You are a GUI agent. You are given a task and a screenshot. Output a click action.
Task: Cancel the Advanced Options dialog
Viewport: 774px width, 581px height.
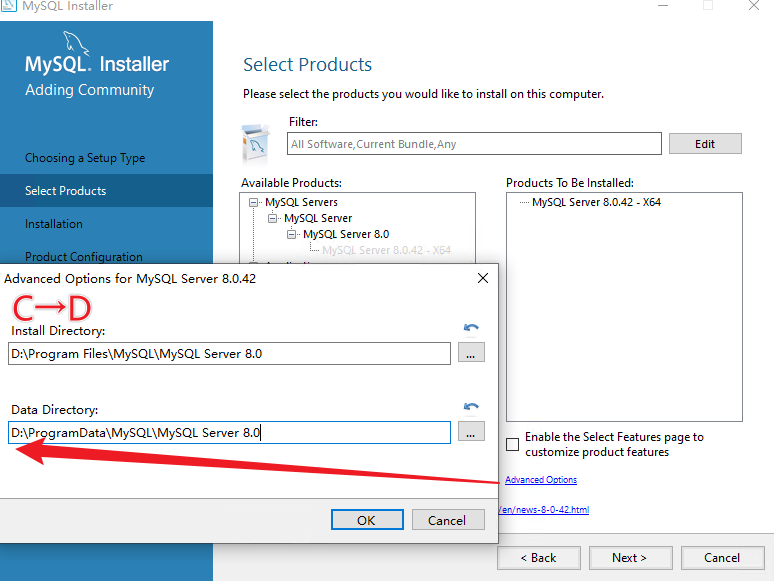tap(448, 520)
